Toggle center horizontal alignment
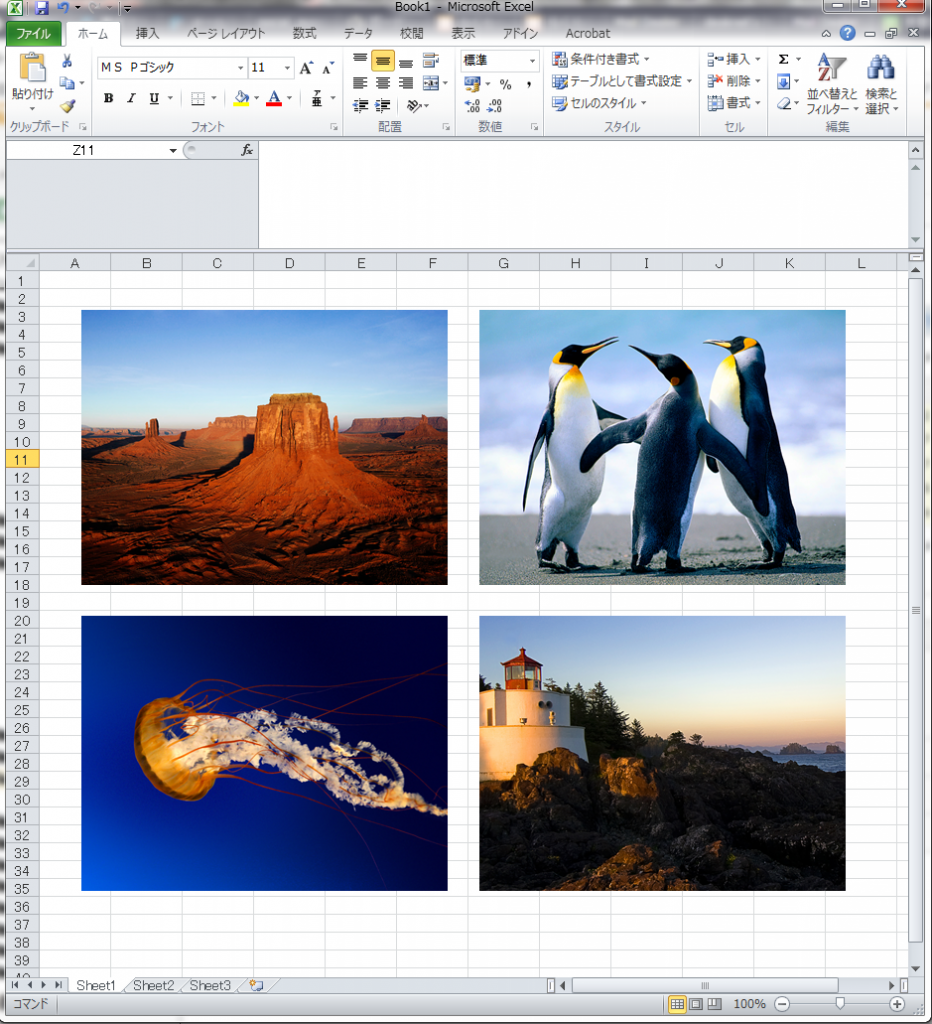This screenshot has width=932, height=1024. [x=383, y=83]
